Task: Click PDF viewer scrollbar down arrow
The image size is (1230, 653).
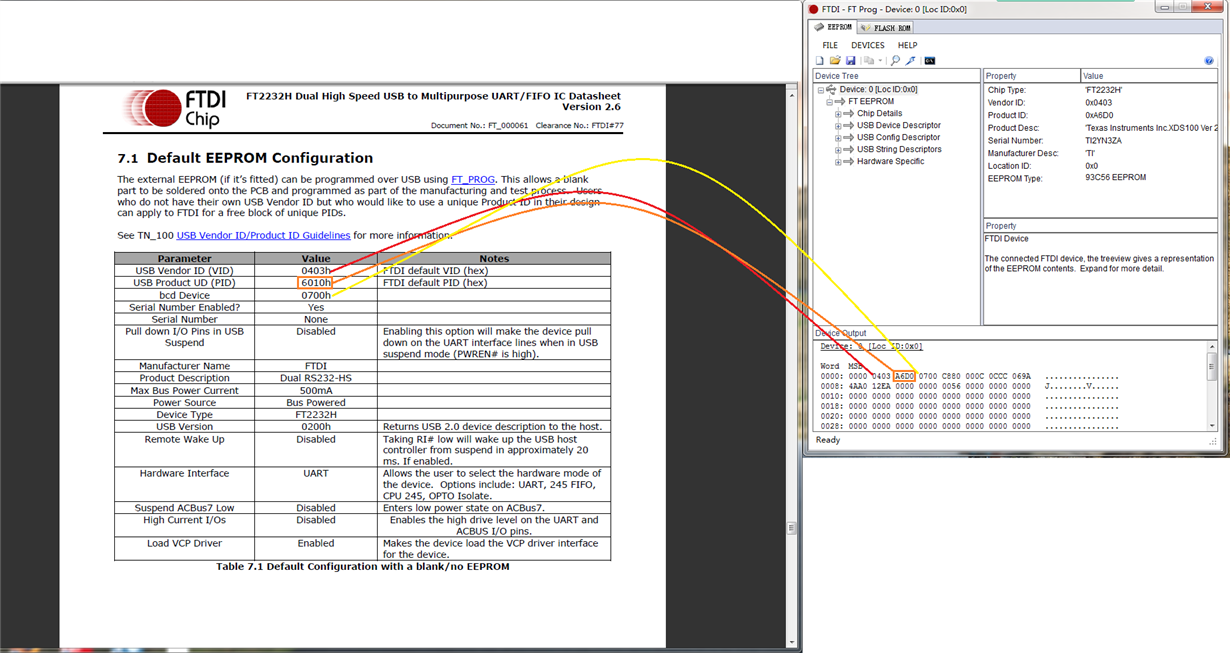Action: click(x=794, y=643)
